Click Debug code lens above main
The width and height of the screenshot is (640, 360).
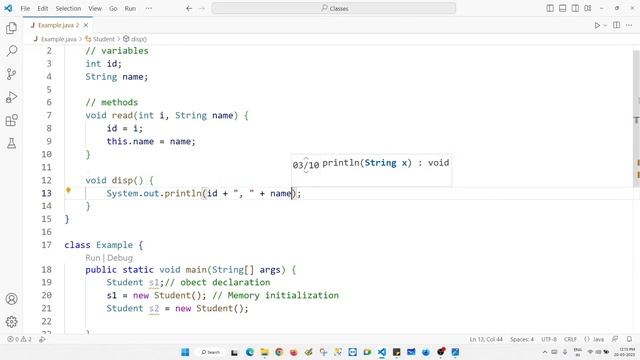tap(120, 258)
